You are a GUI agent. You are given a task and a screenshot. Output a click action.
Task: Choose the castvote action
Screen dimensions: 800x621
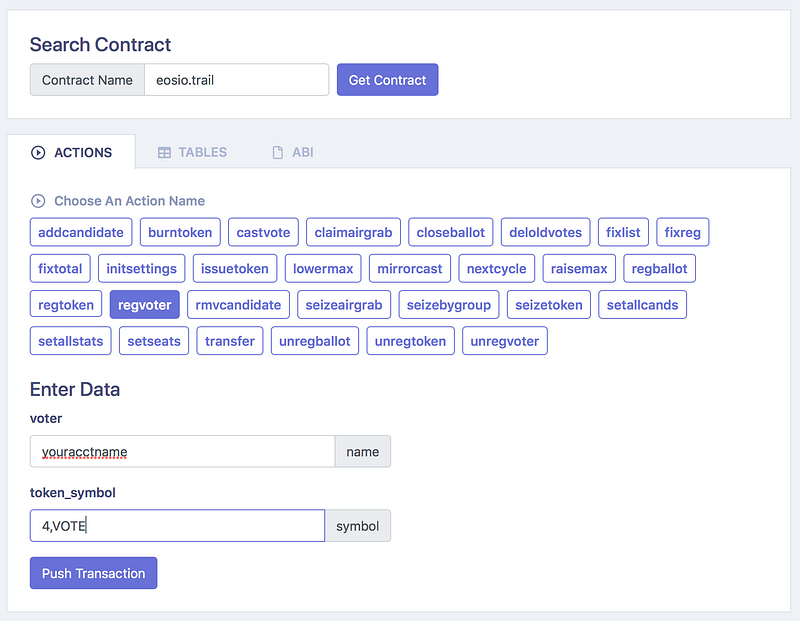coord(263,232)
